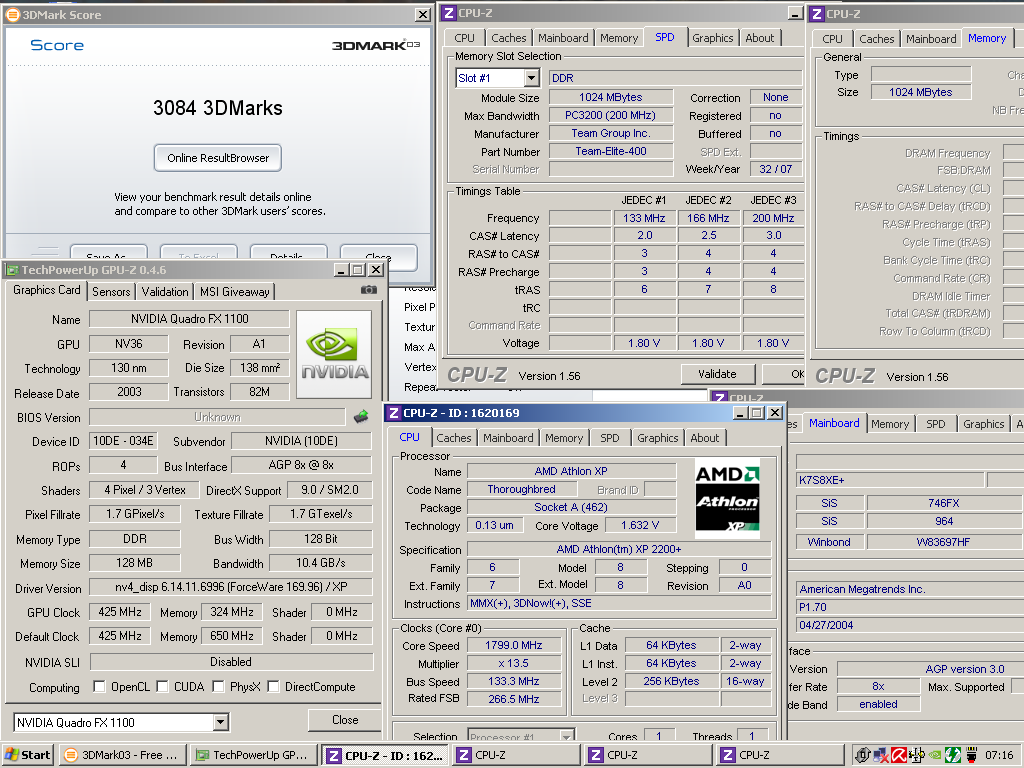Select the Mainboard tab in CPU-Z ID window
Screen dimensions: 1024x768
tap(508, 438)
